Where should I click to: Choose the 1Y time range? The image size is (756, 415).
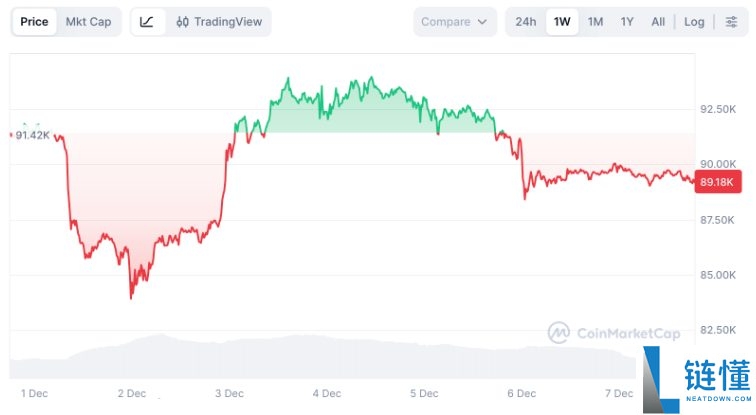[627, 22]
